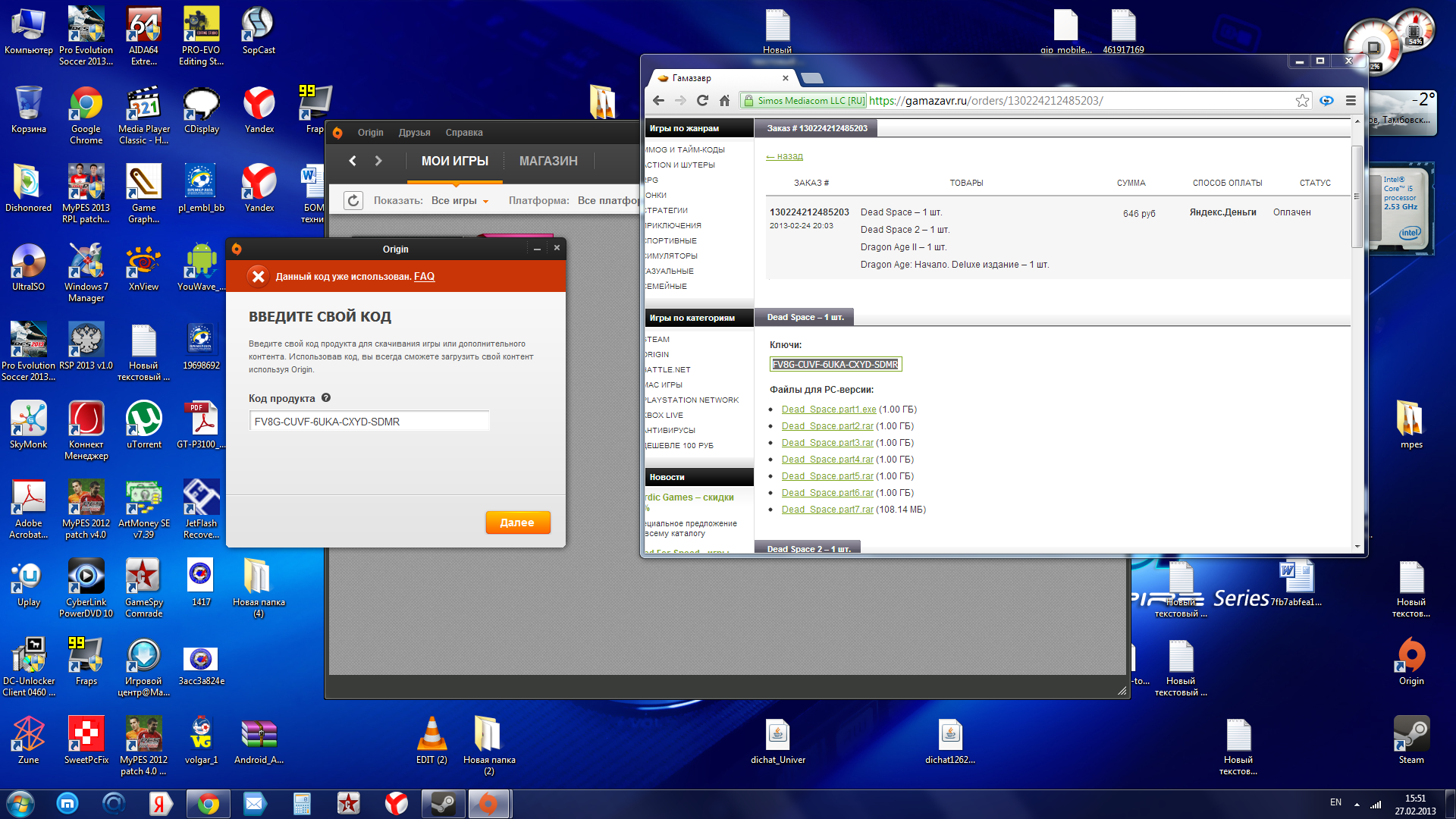Click the Chrome back button
Screen dimensions: 1456x819
[658, 101]
